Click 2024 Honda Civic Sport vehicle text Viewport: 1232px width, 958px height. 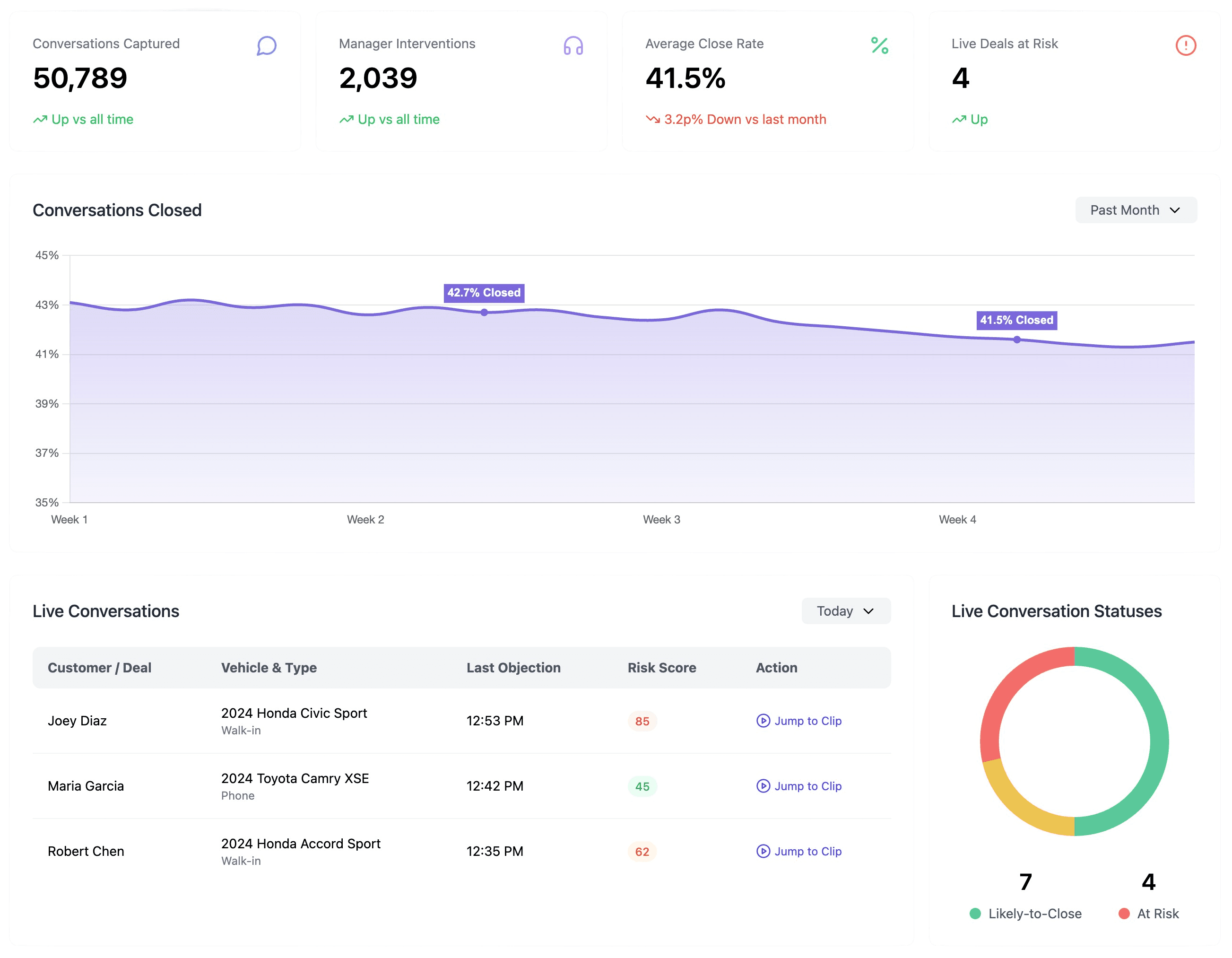[294, 714]
